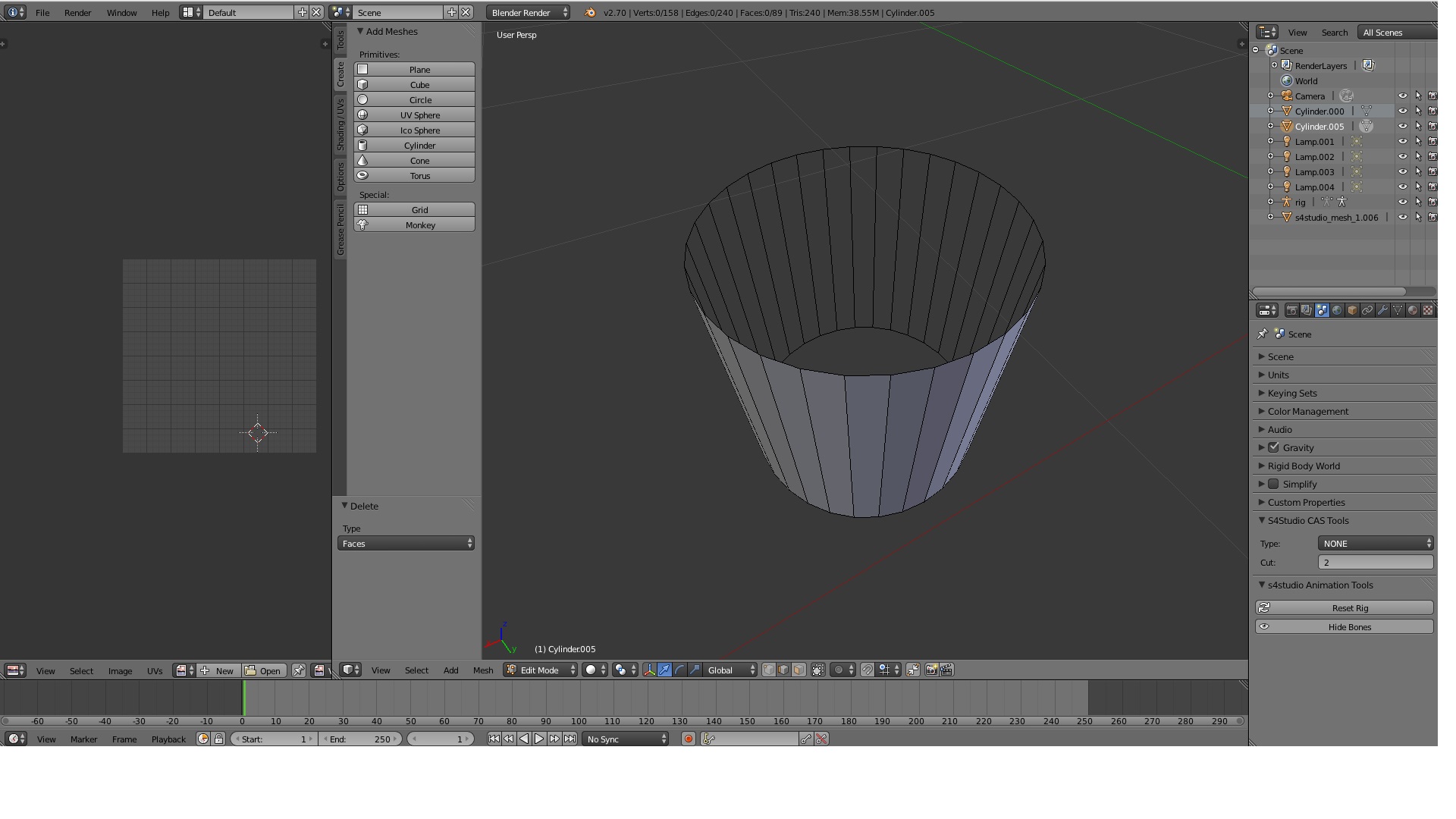Hide Cylinder.000 with its eye icon
The width and height of the screenshot is (1456, 819).
pos(1402,111)
